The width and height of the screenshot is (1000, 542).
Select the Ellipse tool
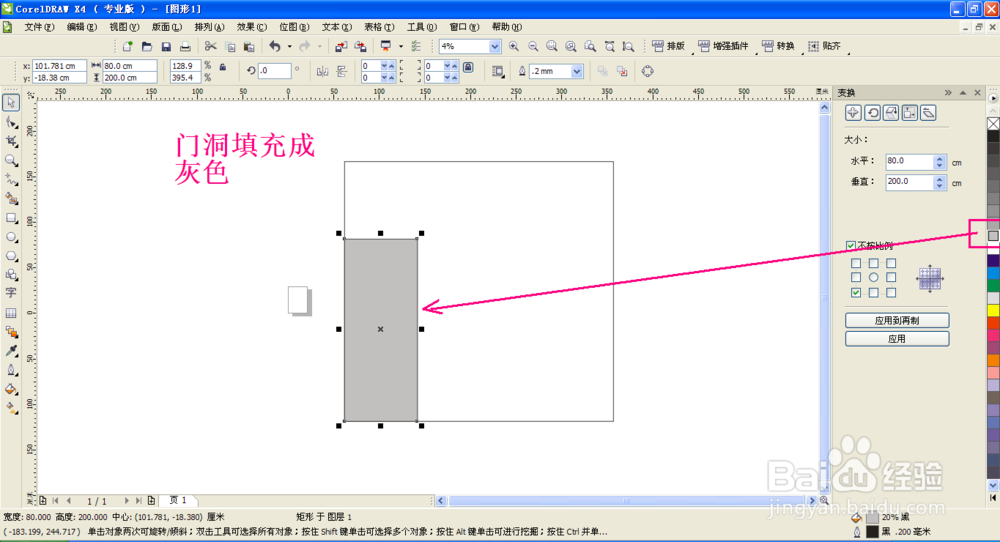point(11,237)
